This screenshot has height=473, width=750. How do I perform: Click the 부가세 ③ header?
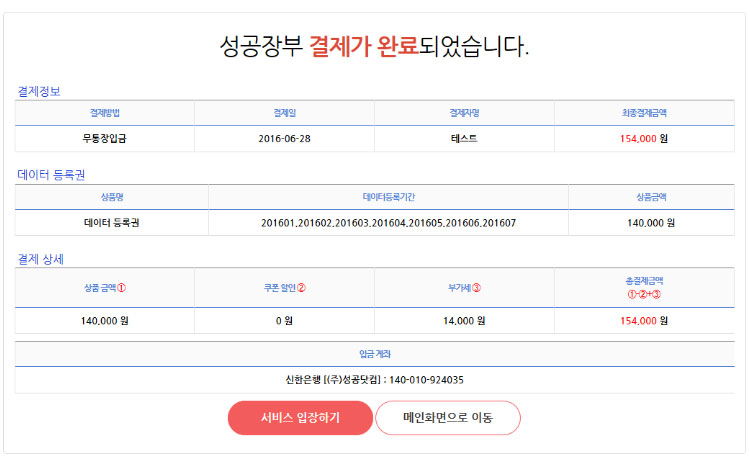tap(464, 288)
